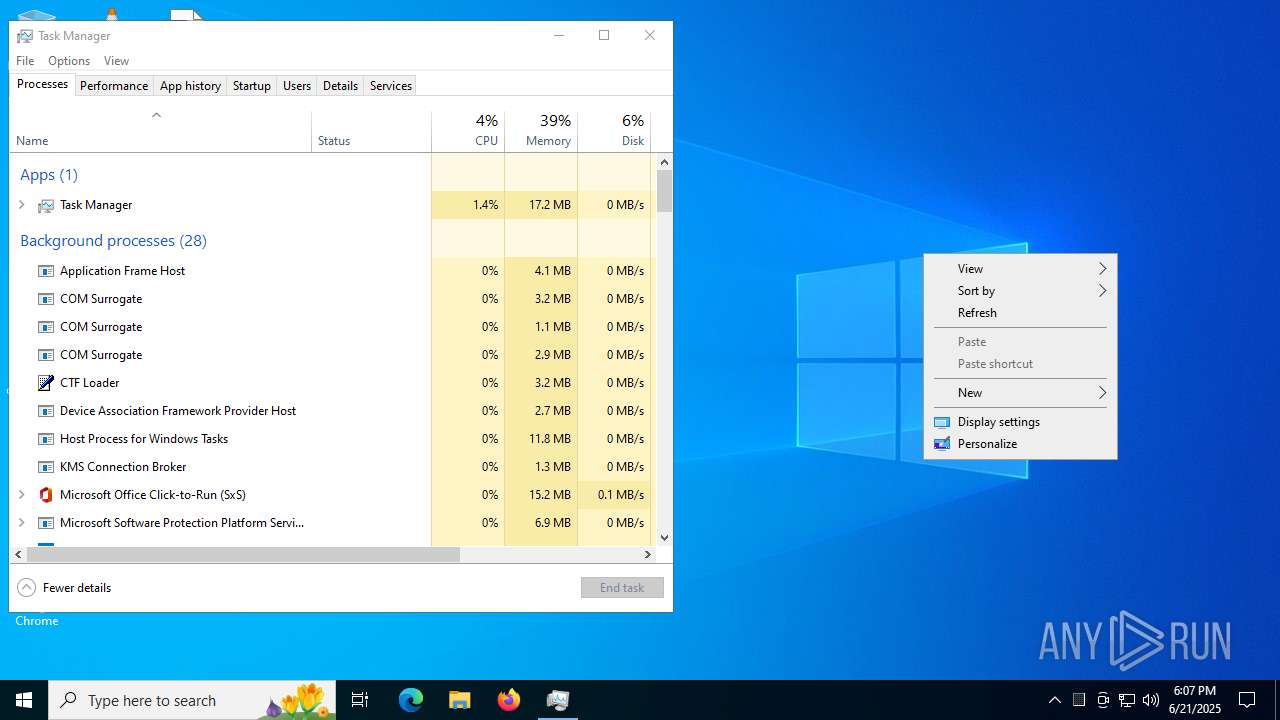
Task: Click the Task Manager app row icon
Action: point(45,205)
